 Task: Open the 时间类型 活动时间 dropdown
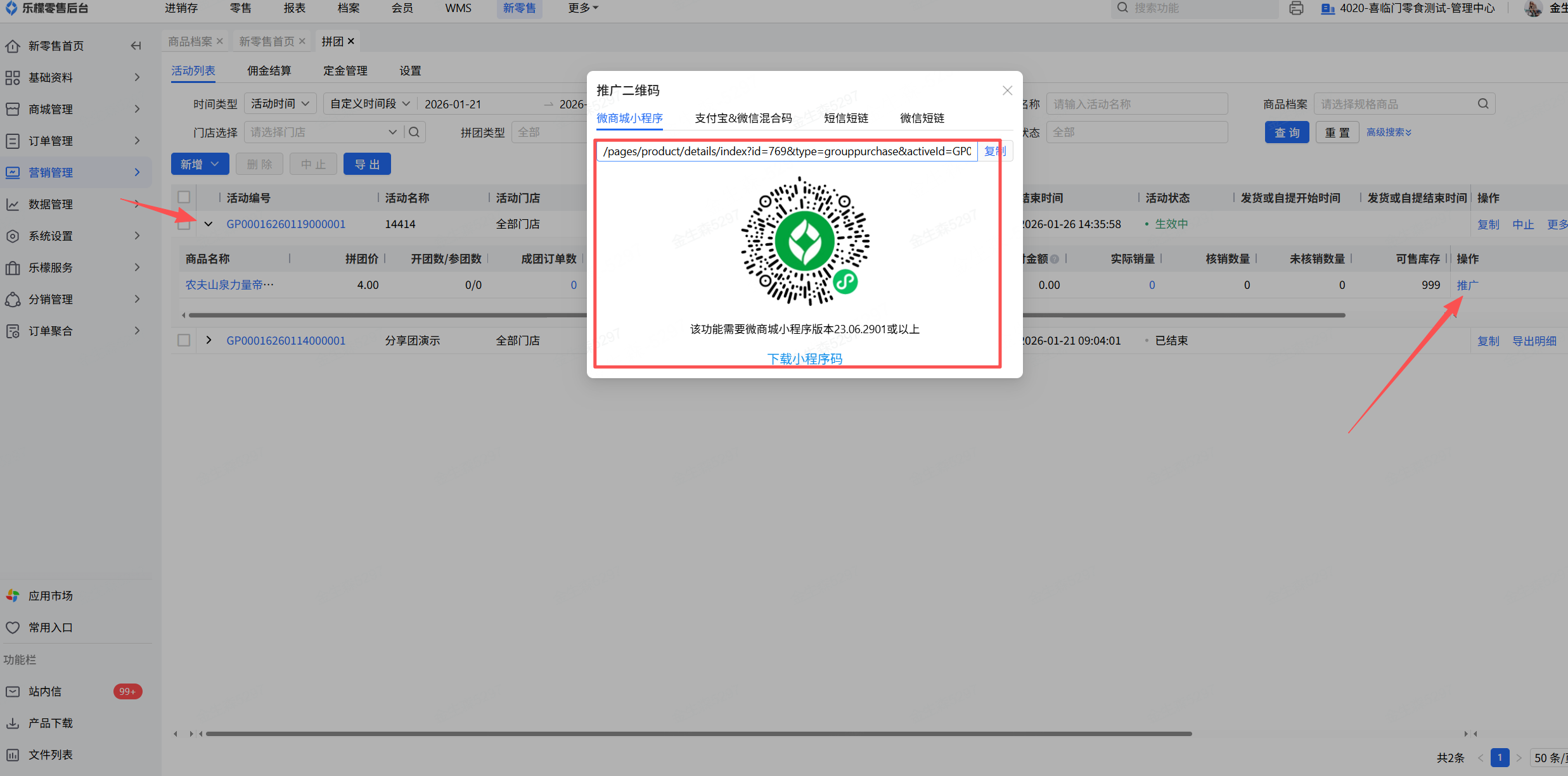[280, 103]
